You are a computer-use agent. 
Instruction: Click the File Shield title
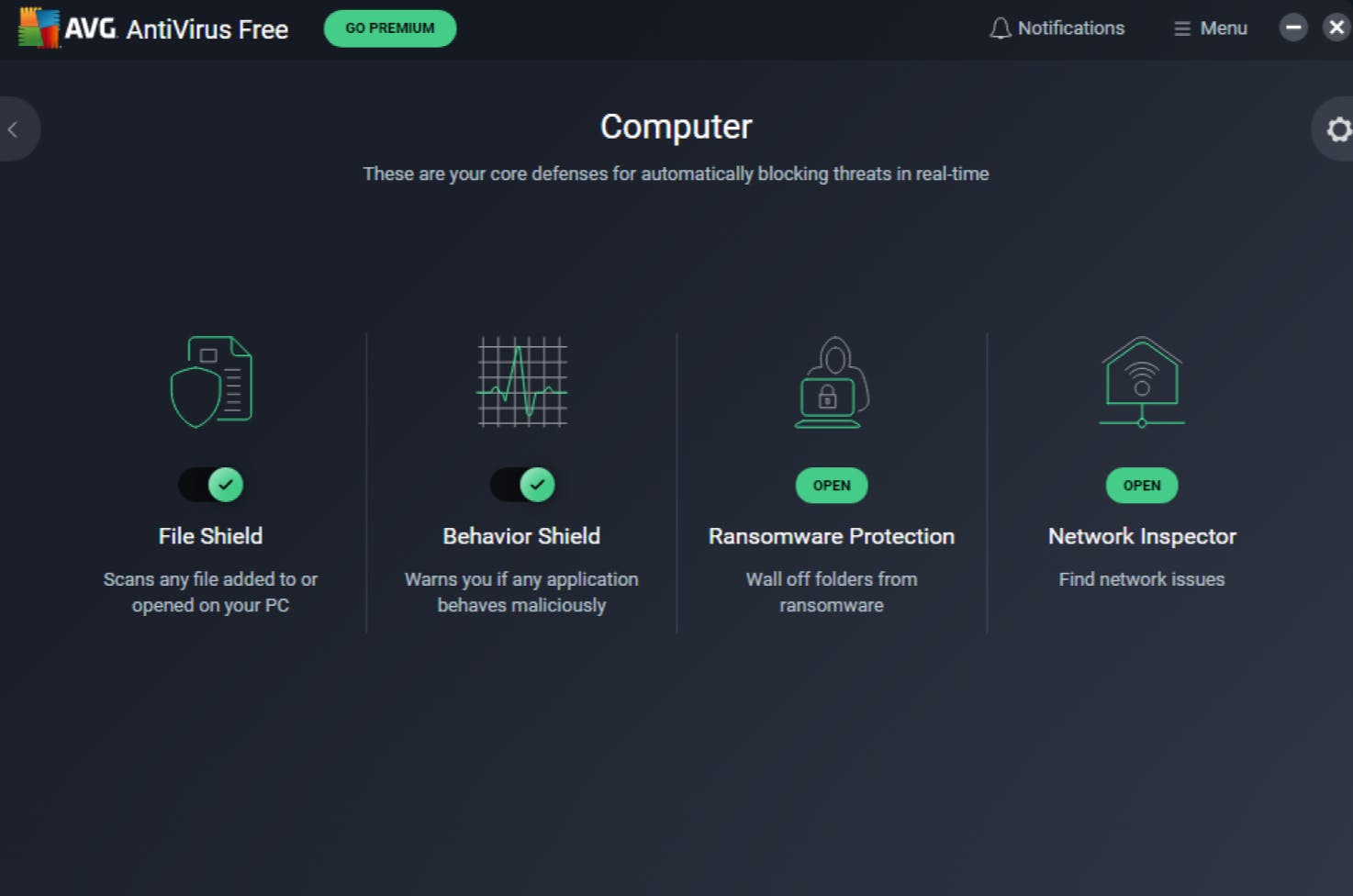tap(210, 536)
